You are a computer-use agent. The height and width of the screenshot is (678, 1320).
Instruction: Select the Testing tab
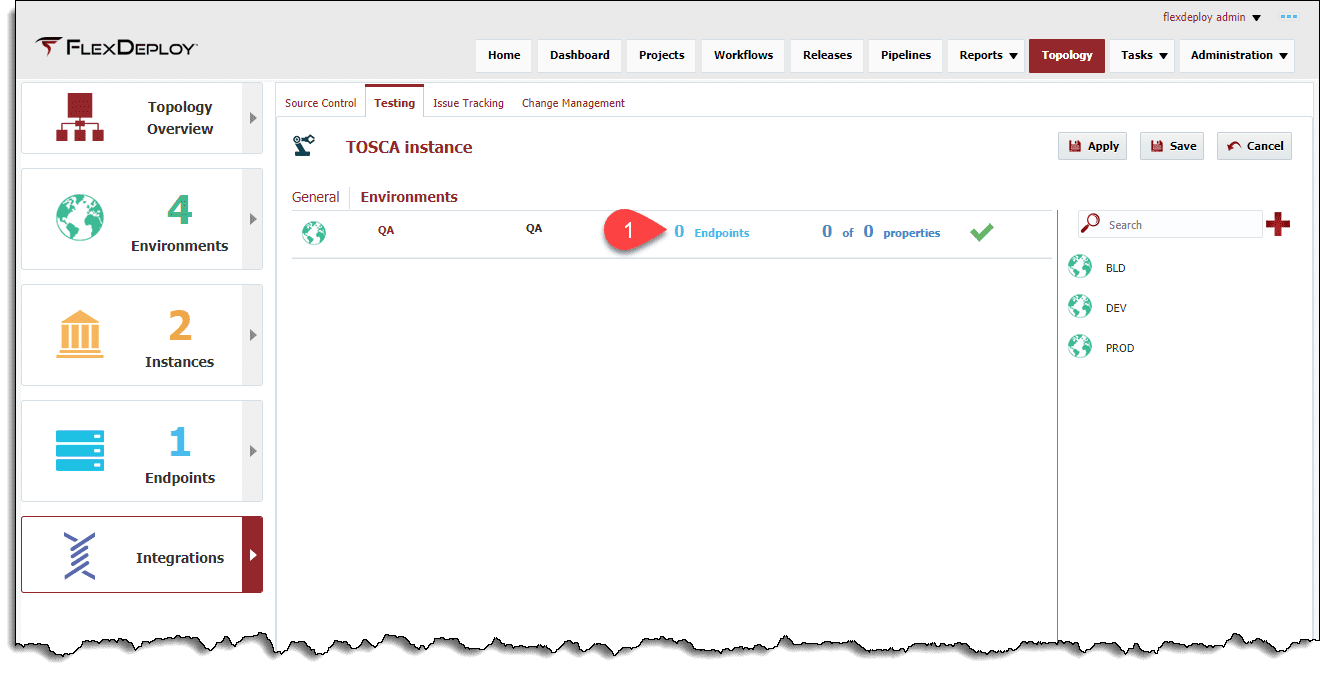pos(394,102)
